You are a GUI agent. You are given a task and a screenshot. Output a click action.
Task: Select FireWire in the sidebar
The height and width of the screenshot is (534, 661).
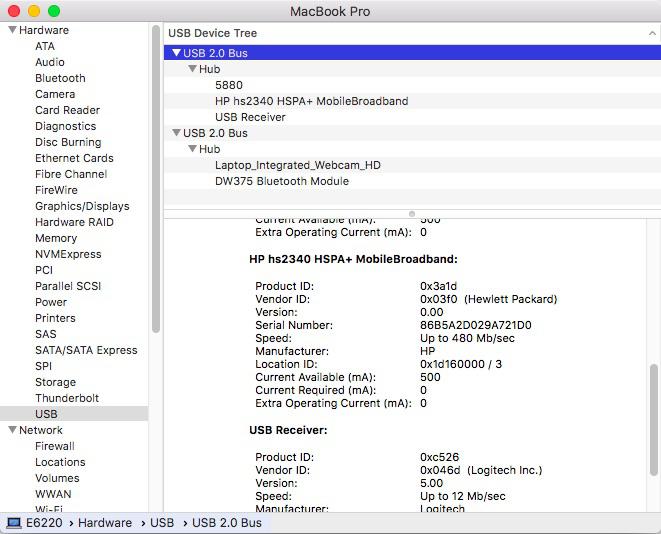56,190
